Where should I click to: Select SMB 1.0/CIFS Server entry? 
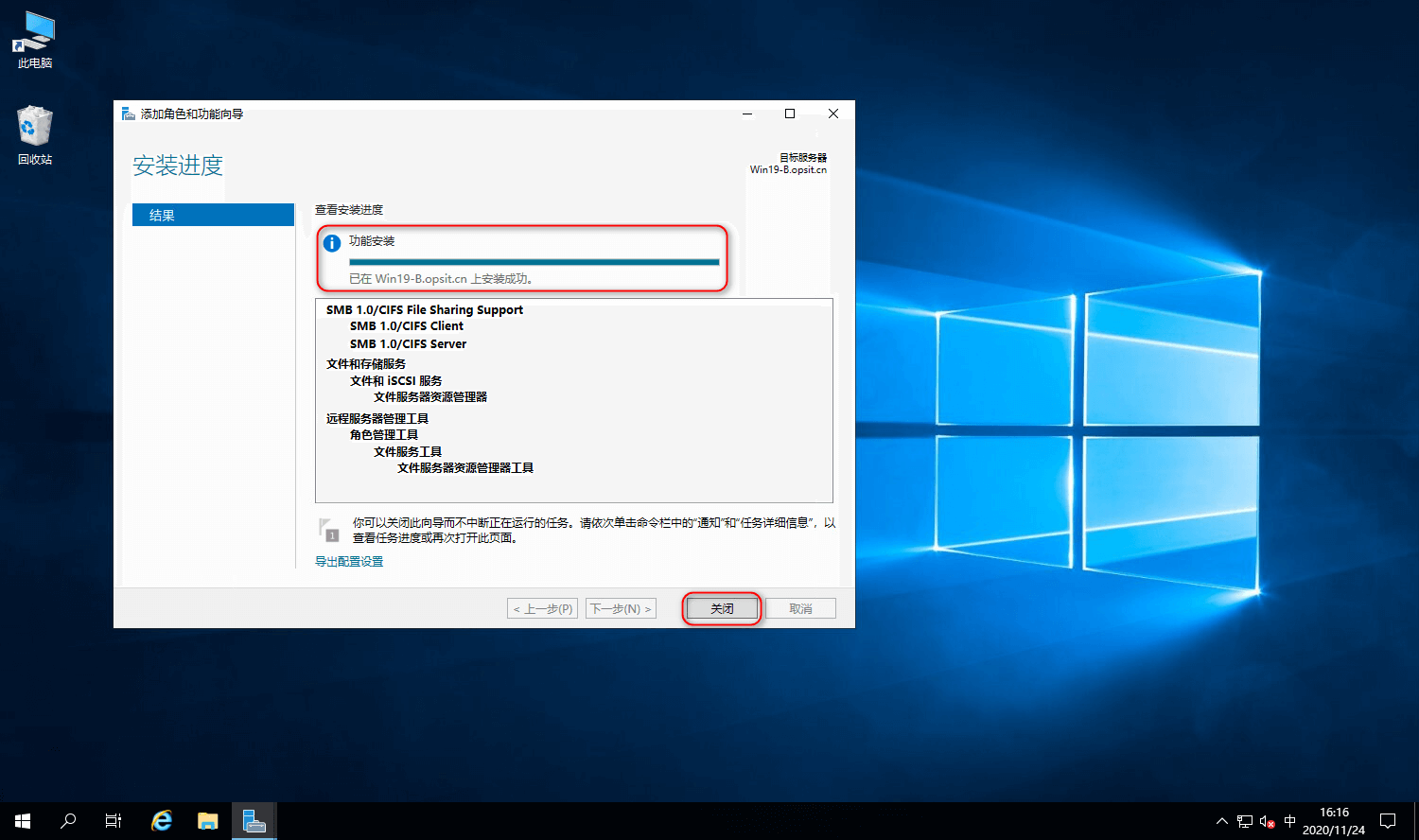click(x=408, y=344)
